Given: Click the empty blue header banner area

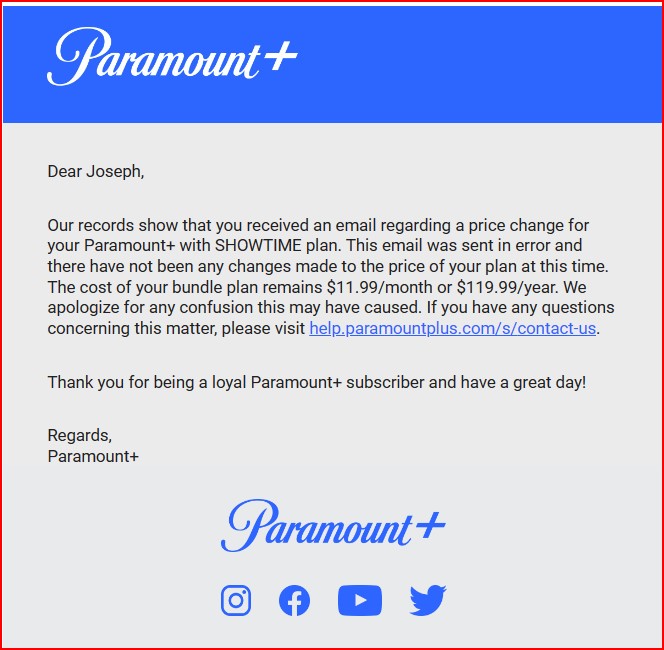Looking at the screenshot, I should (479, 64).
